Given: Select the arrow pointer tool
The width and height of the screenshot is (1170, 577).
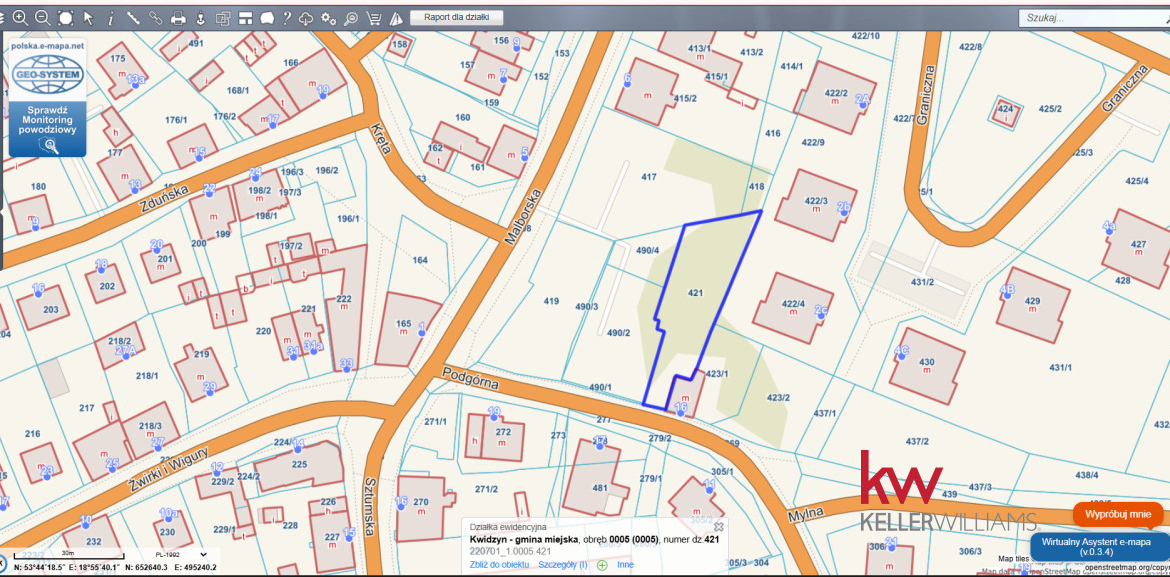Looking at the screenshot, I should pyautogui.click(x=88, y=18).
